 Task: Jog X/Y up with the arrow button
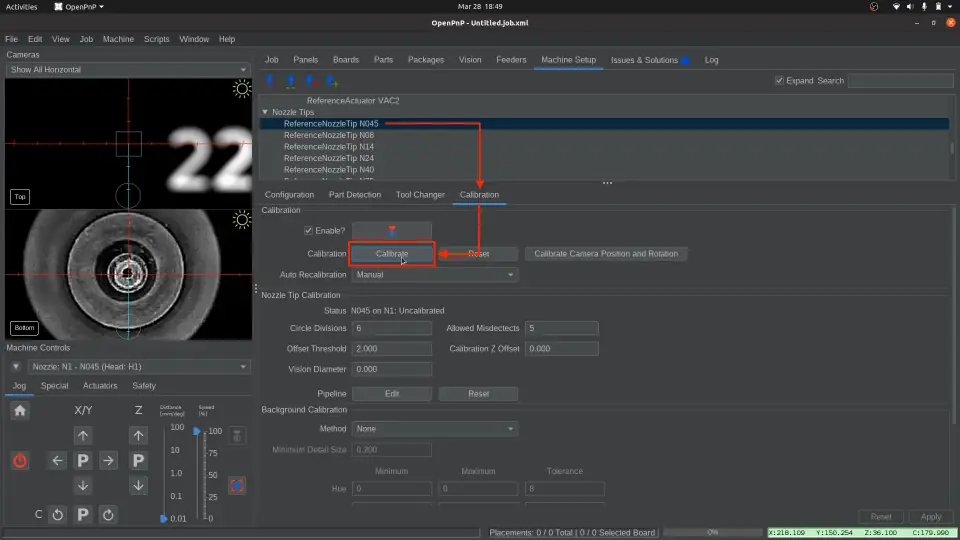[x=83, y=435]
